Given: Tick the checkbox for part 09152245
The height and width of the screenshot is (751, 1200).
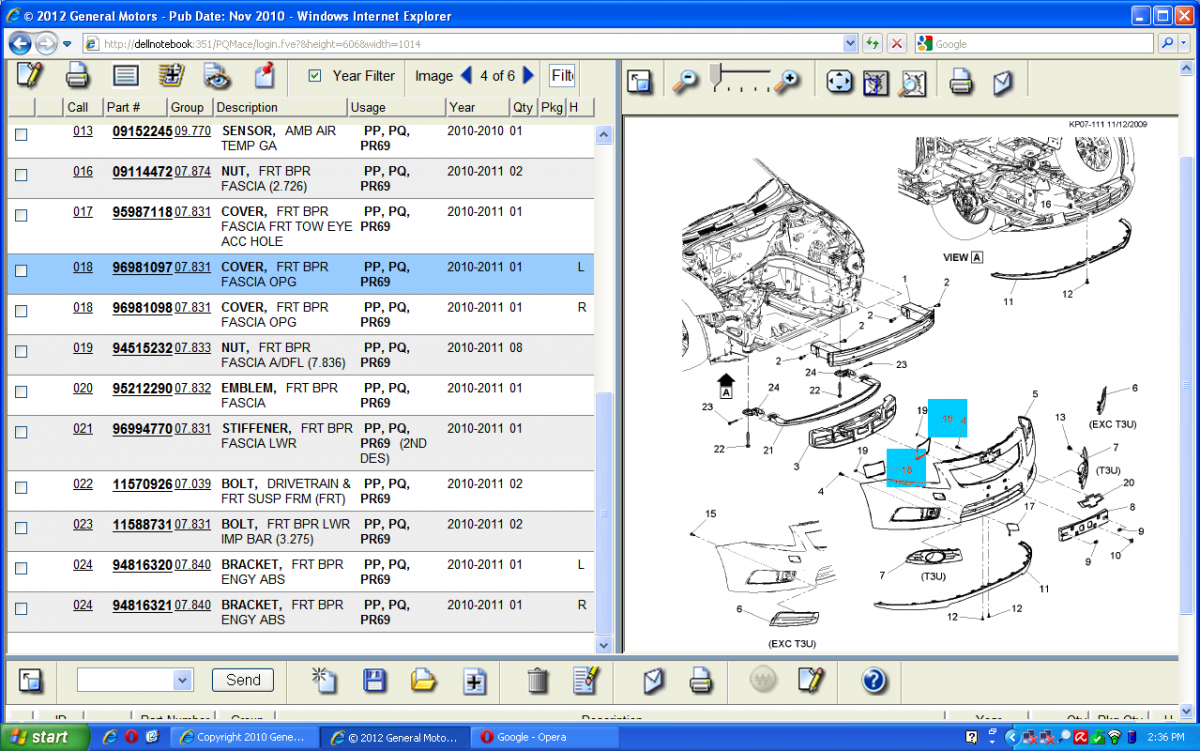Looking at the screenshot, I should pos(21,135).
